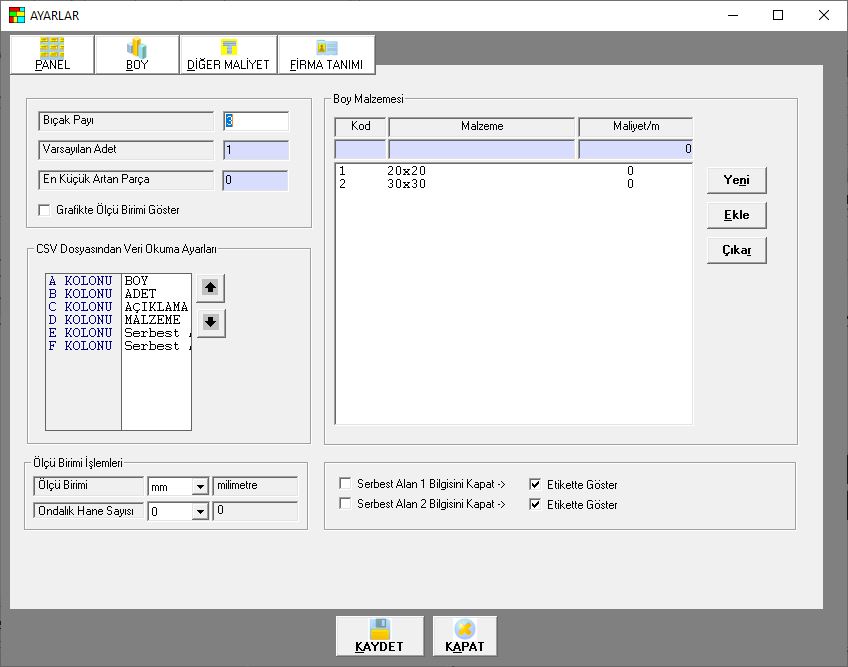
Task: Open the Ölçü Birimi mm dropdown
Action: pos(200,487)
